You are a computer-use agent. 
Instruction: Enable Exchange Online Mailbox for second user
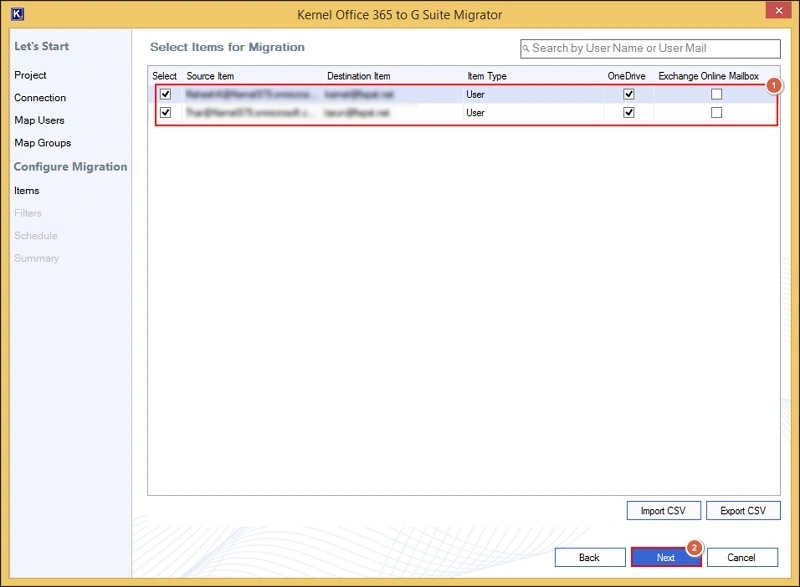[x=716, y=113]
